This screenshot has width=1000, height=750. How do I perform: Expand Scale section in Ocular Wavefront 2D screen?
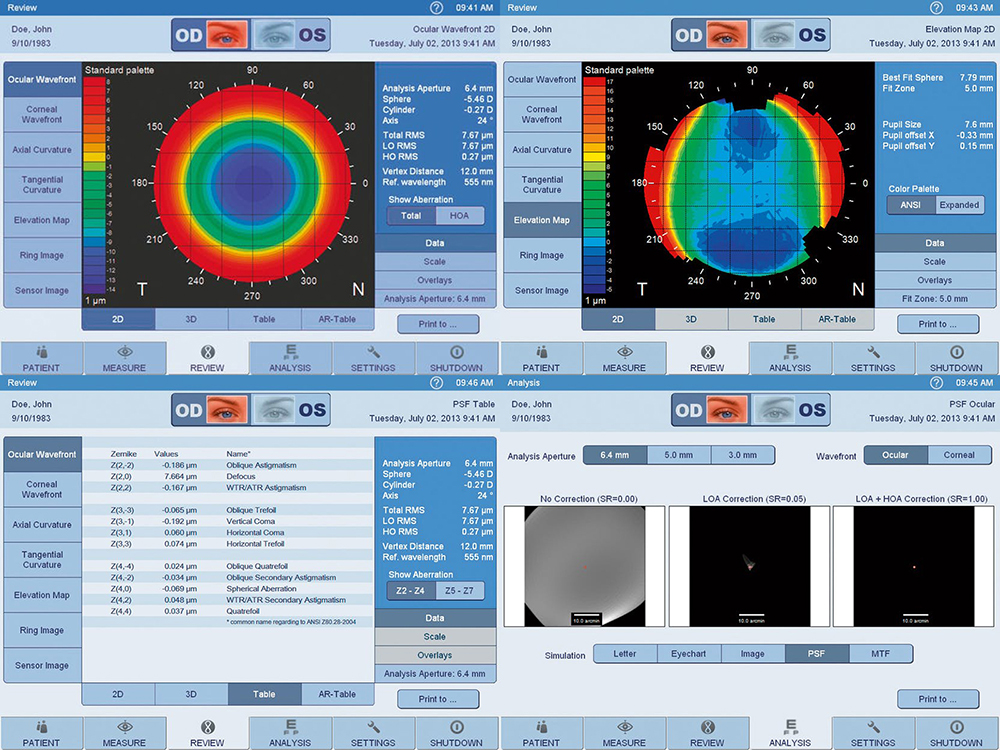(435, 261)
